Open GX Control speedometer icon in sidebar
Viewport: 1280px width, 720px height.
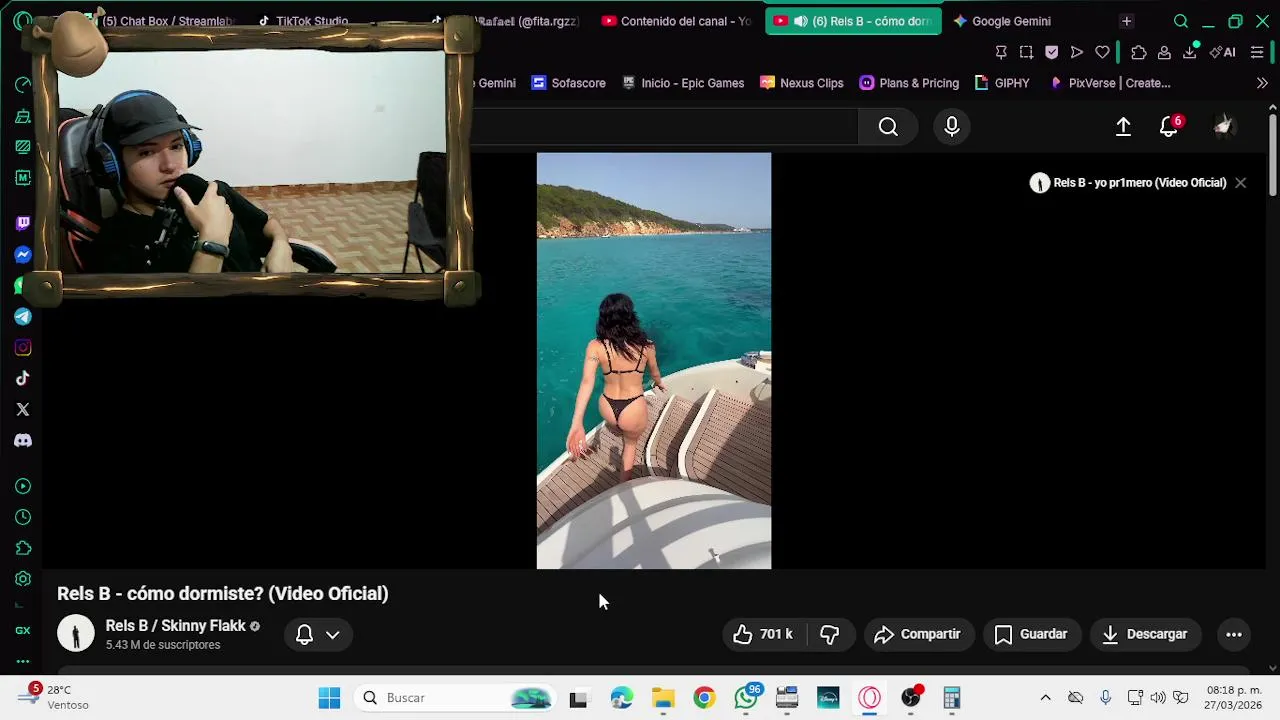[x=23, y=84]
